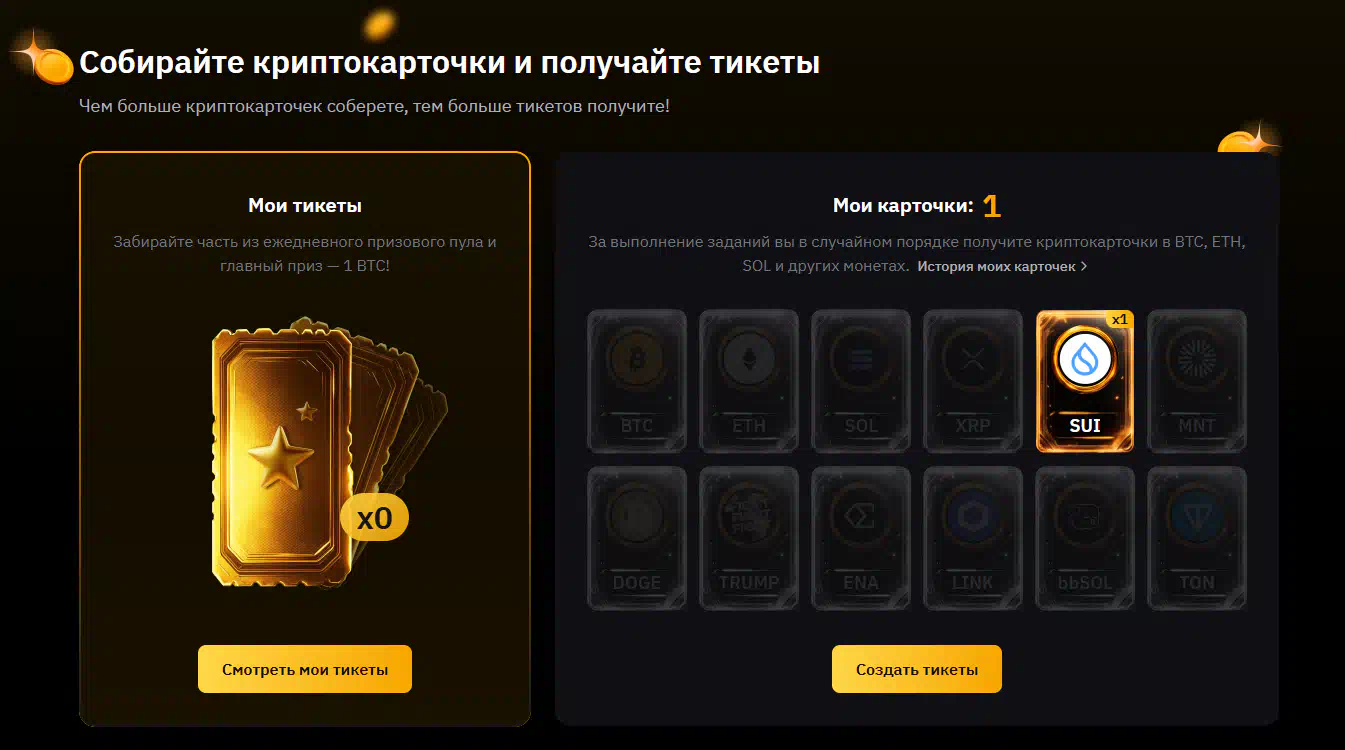Click the SOL crypto card

[x=861, y=381]
